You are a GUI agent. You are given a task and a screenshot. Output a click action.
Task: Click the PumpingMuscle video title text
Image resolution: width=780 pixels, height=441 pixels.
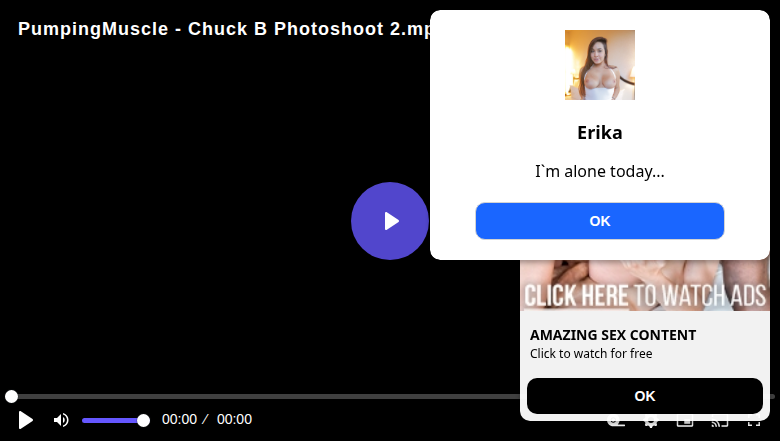tap(224, 29)
